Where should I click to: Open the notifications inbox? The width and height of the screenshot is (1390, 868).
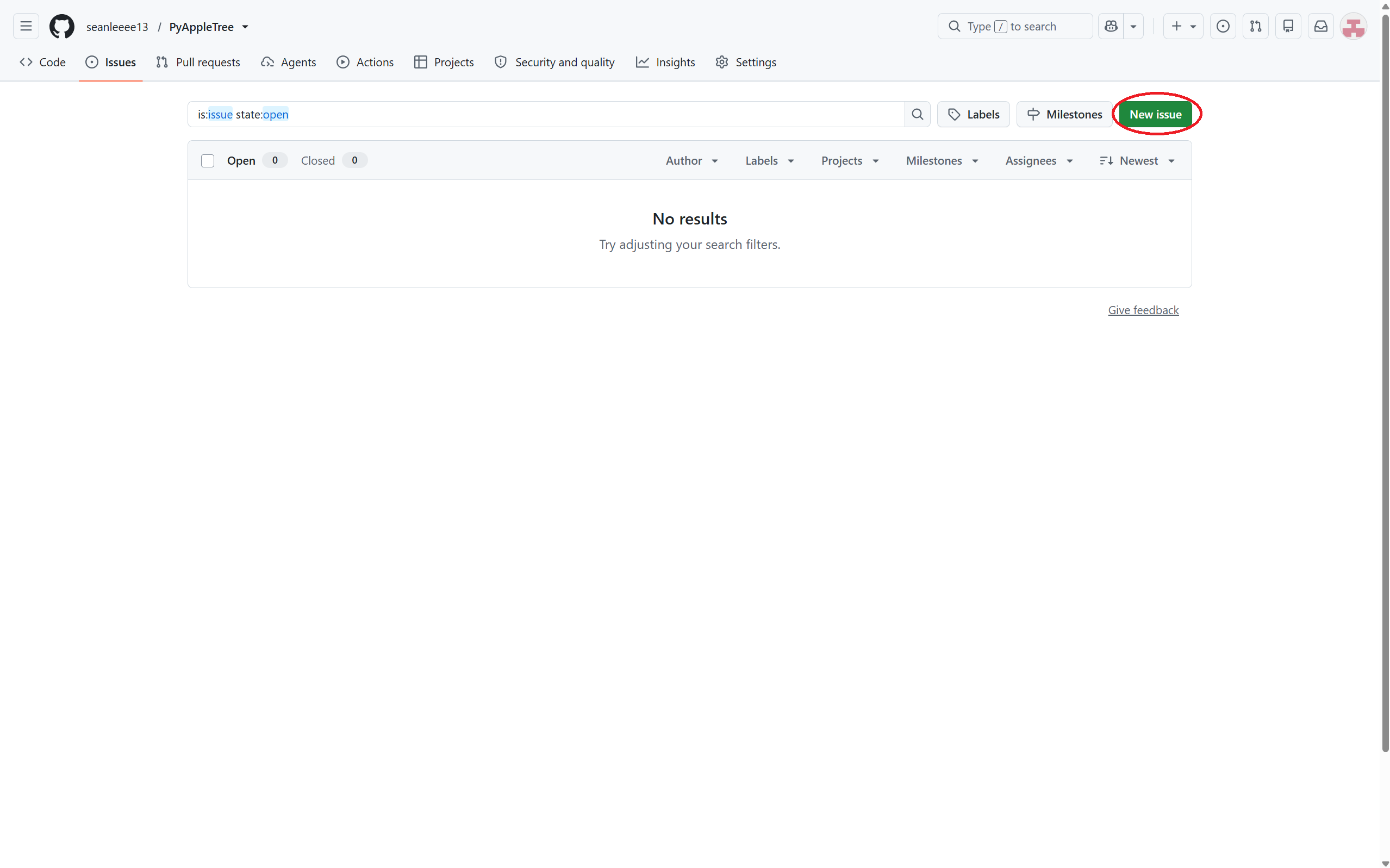[1320, 27]
